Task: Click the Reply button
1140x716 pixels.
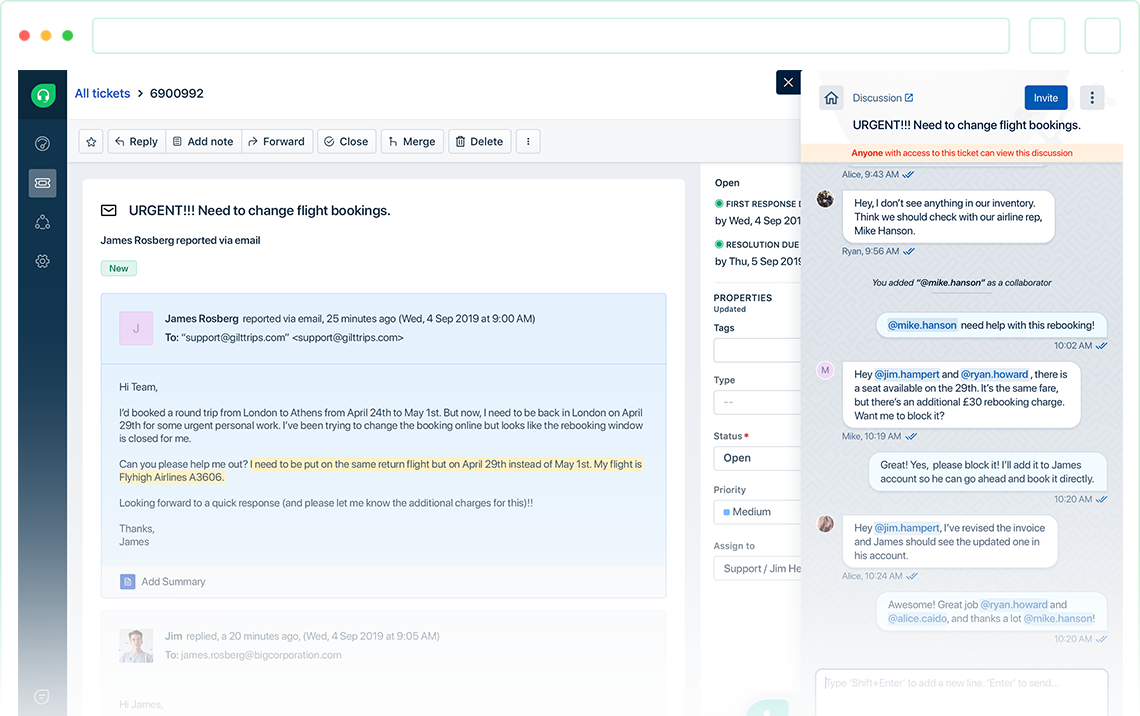Action: (x=137, y=142)
